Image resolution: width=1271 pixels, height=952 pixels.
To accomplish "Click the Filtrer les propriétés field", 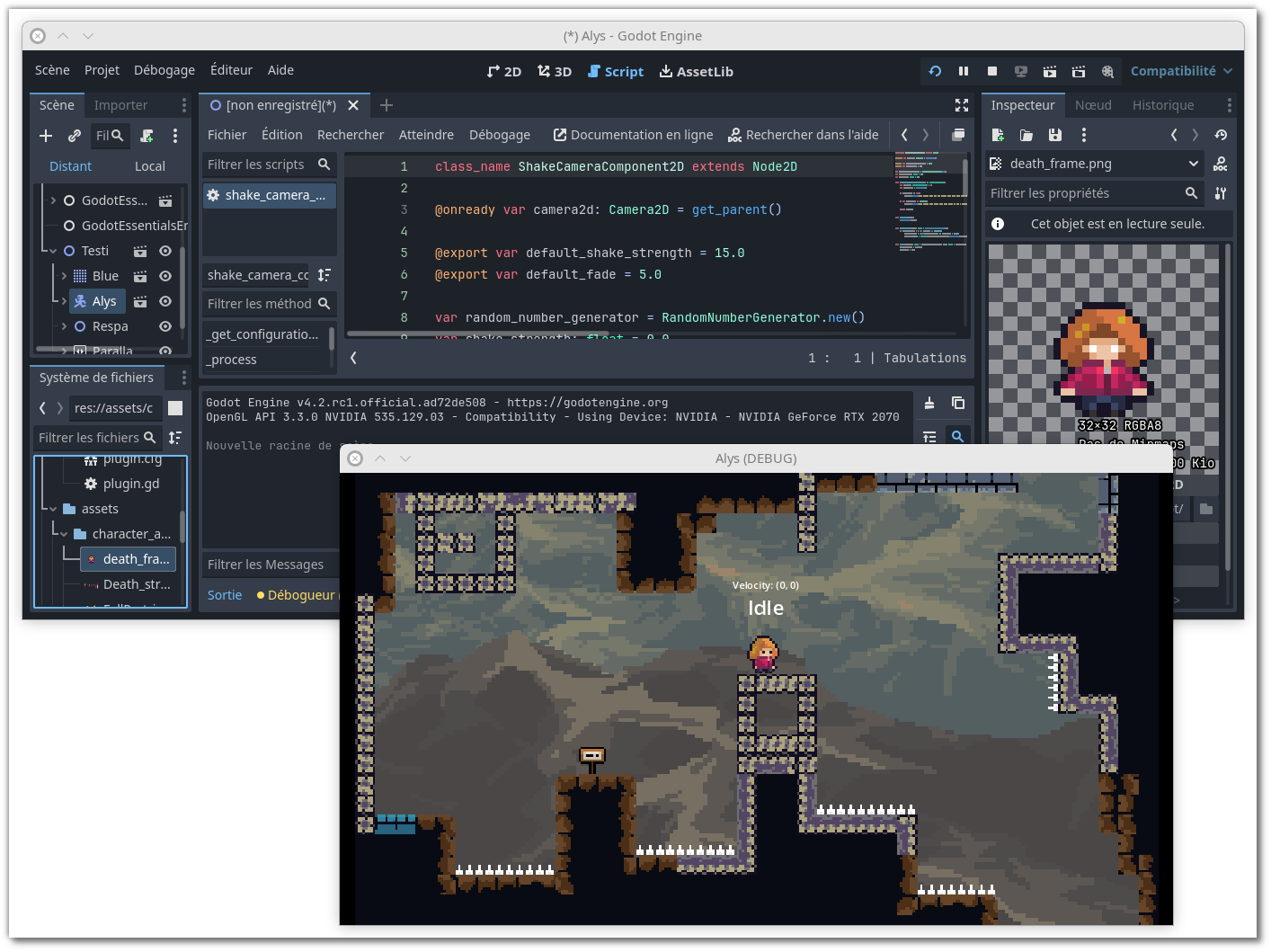I will click(x=1095, y=193).
